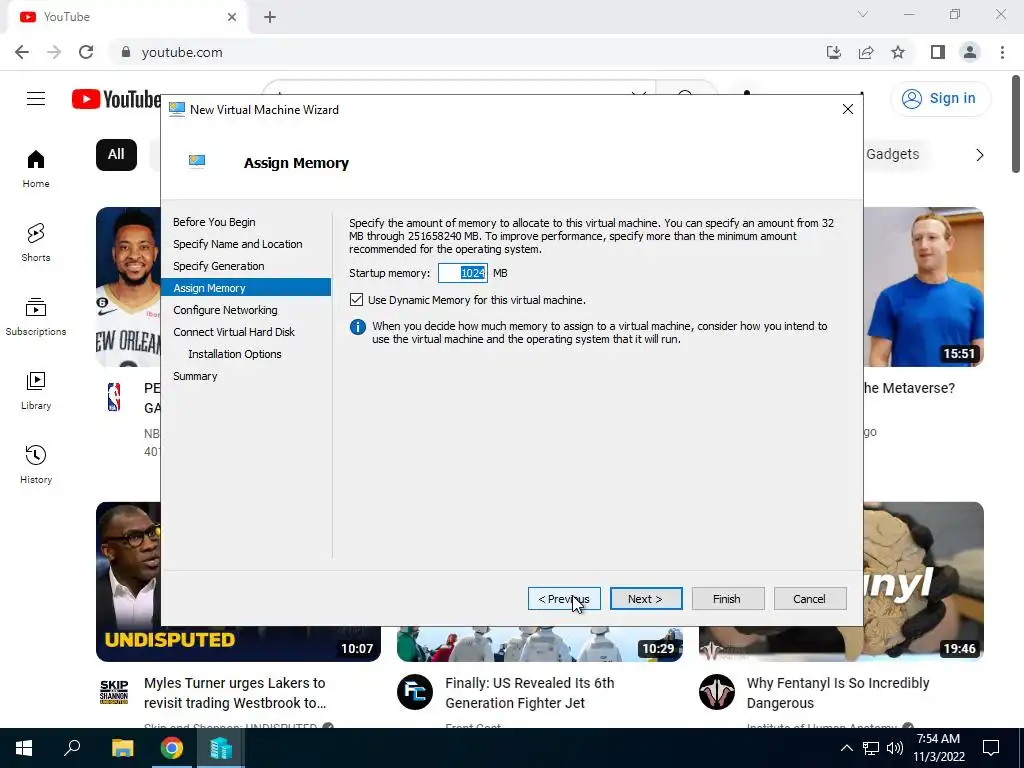The width and height of the screenshot is (1024, 768).
Task: Uncheck Use Dynamic Memory checkbox
Action: click(356, 300)
